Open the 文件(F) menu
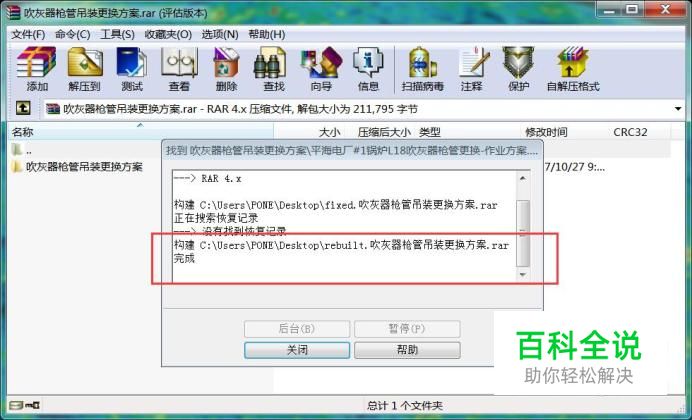 click(28, 34)
